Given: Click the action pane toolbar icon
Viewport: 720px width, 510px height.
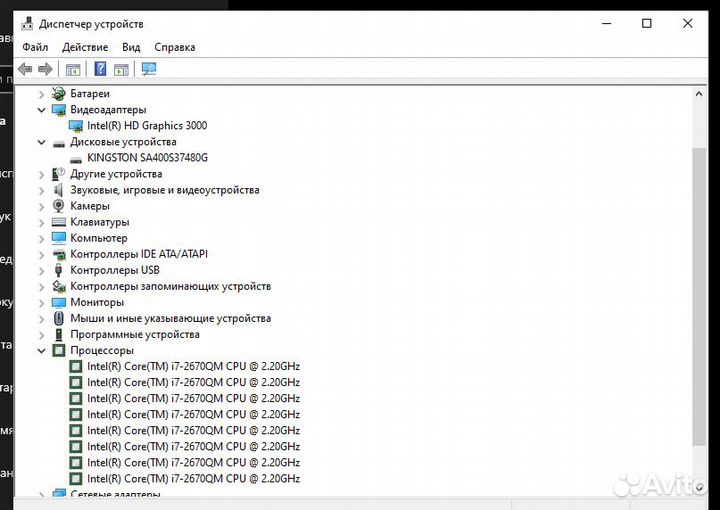Looking at the screenshot, I should [121, 70].
